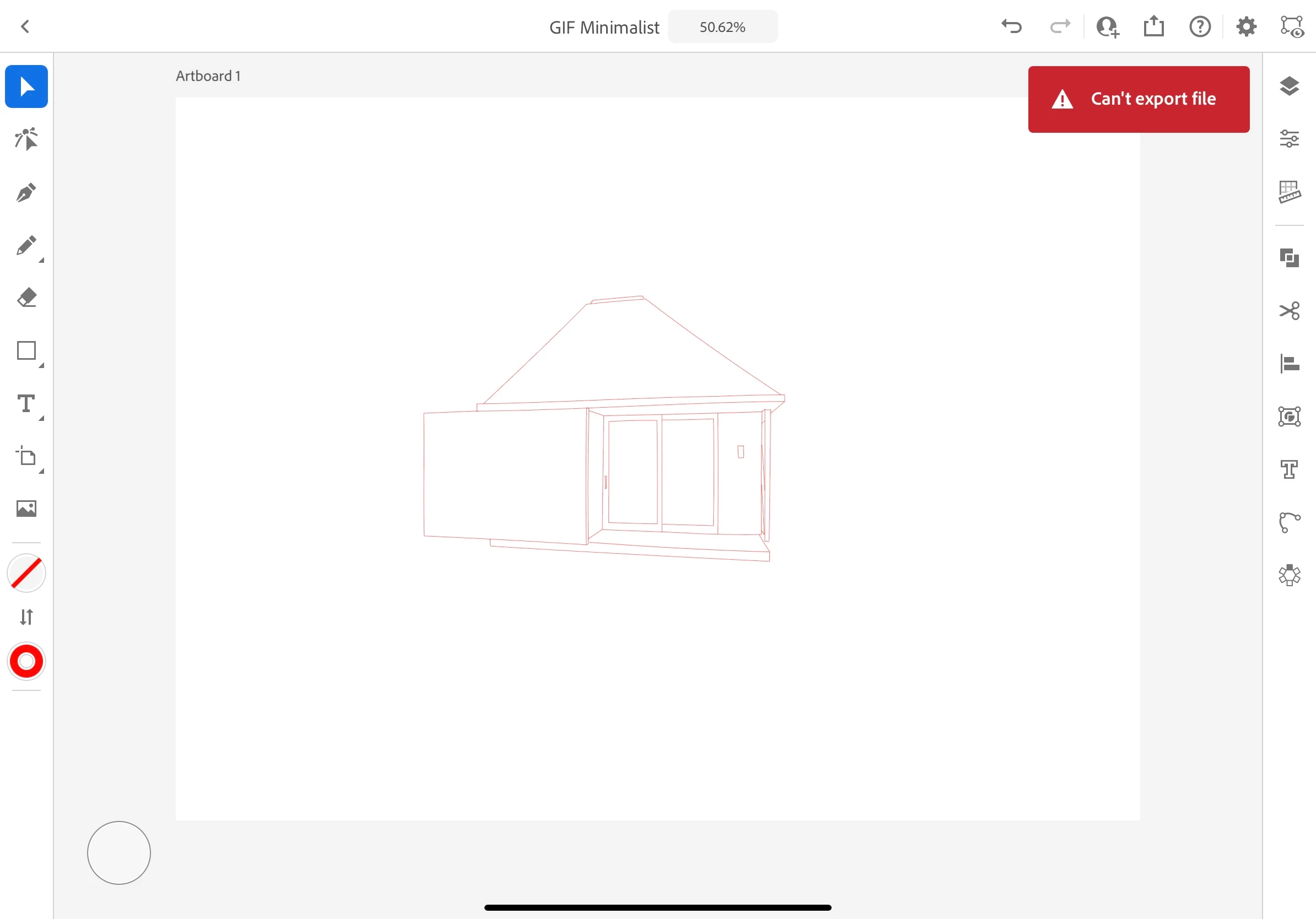Expand the Rectangle shape tool options
This screenshot has width=1316, height=919.
[x=41, y=365]
